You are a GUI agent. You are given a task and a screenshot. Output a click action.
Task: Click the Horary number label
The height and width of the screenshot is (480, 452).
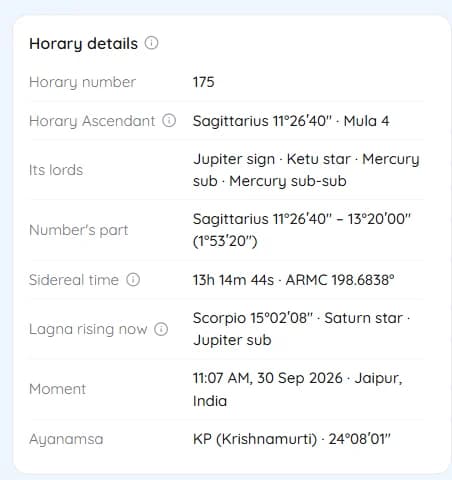click(83, 82)
